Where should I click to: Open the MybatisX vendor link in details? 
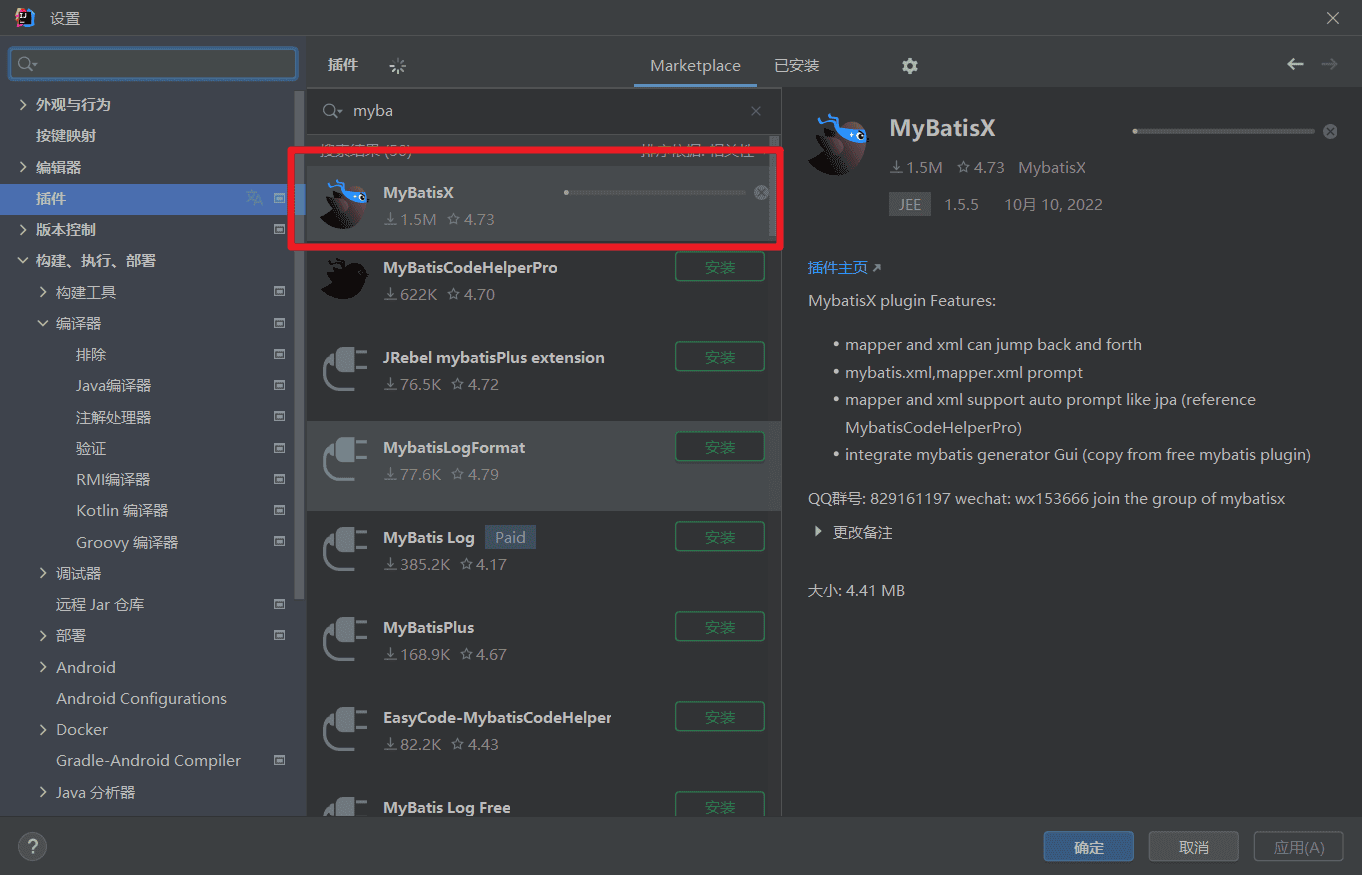(1052, 168)
